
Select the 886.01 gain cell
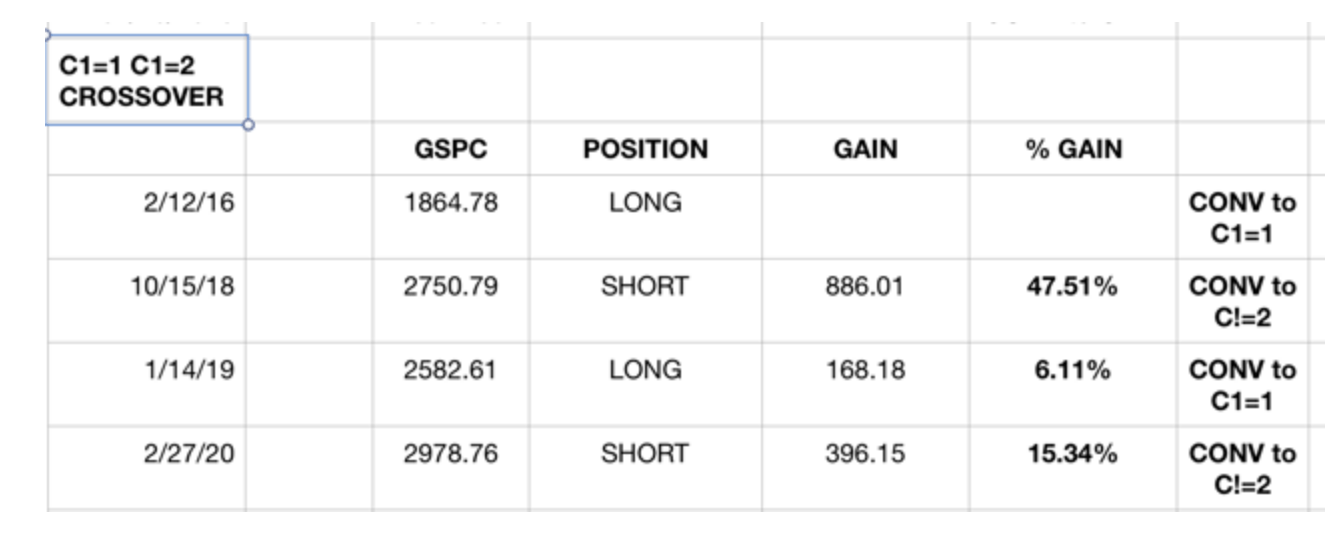click(x=865, y=286)
